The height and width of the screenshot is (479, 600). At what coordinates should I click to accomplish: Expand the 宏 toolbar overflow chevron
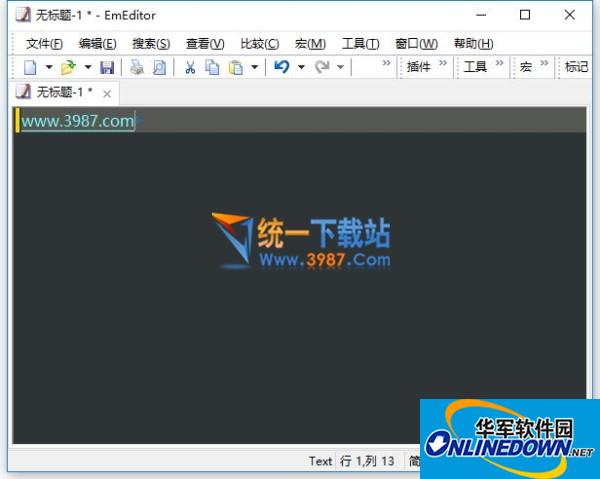(x=544, y=63)
